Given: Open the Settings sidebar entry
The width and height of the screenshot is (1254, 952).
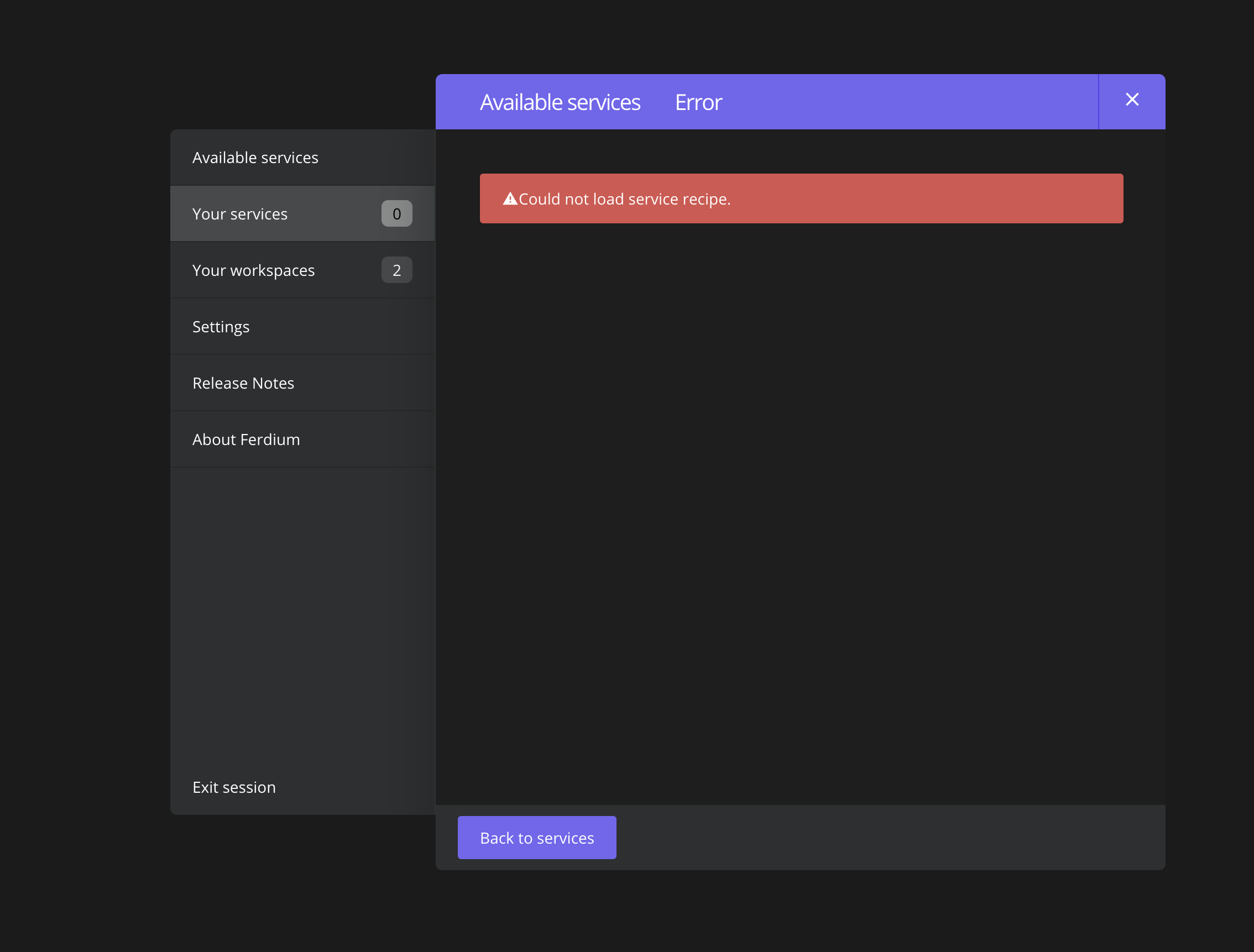Looking at the screenshot, I should [x=303, y=327].
